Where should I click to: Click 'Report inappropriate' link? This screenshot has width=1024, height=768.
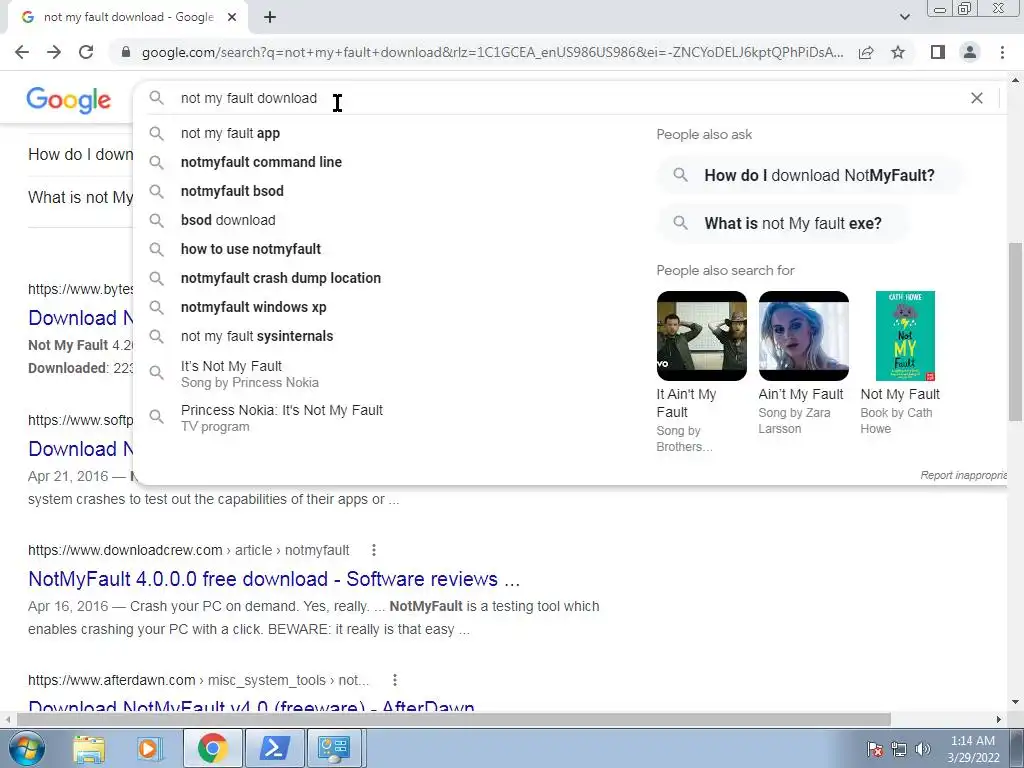[964, 475]
